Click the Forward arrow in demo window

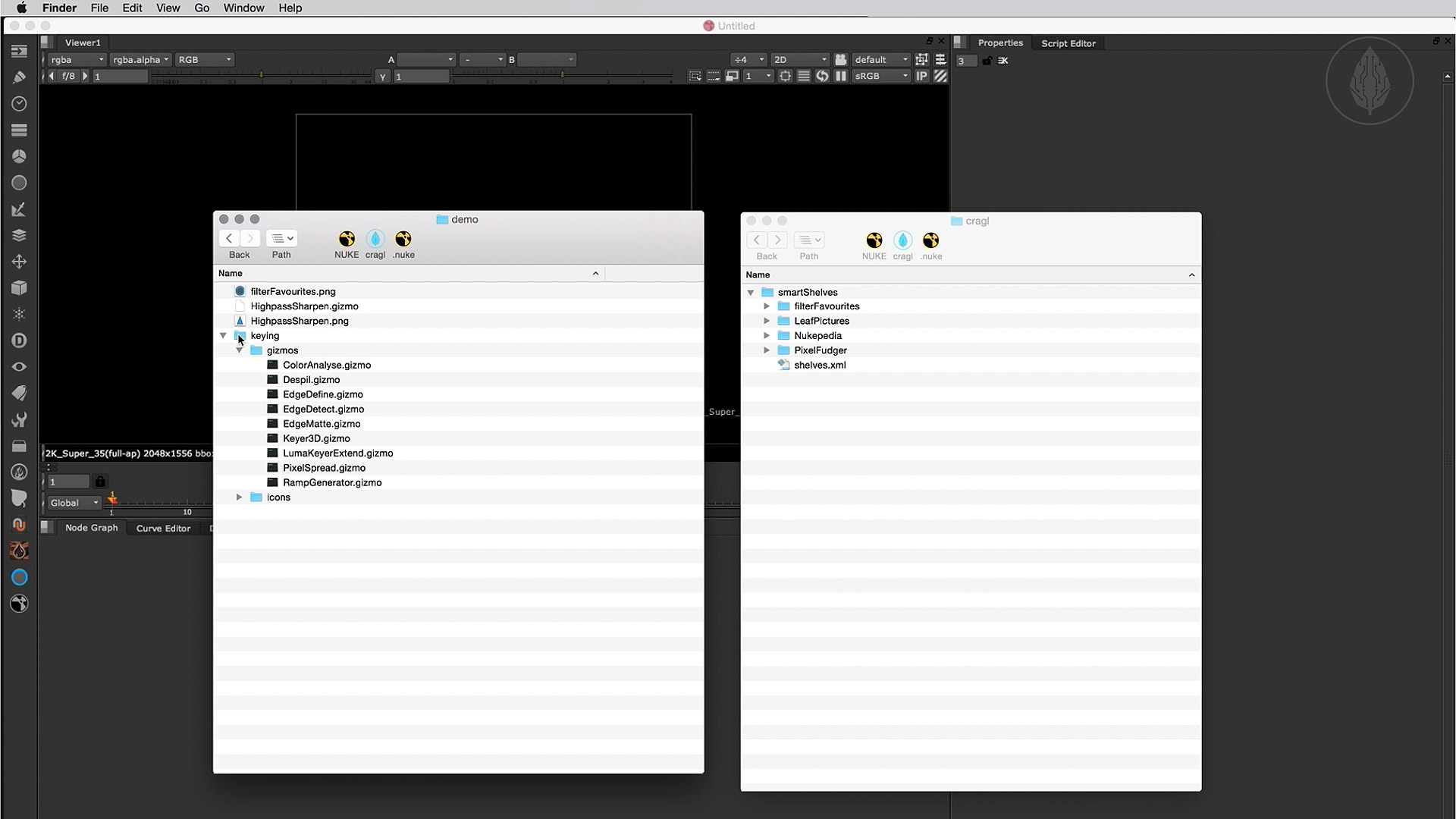tap(250, 238)
